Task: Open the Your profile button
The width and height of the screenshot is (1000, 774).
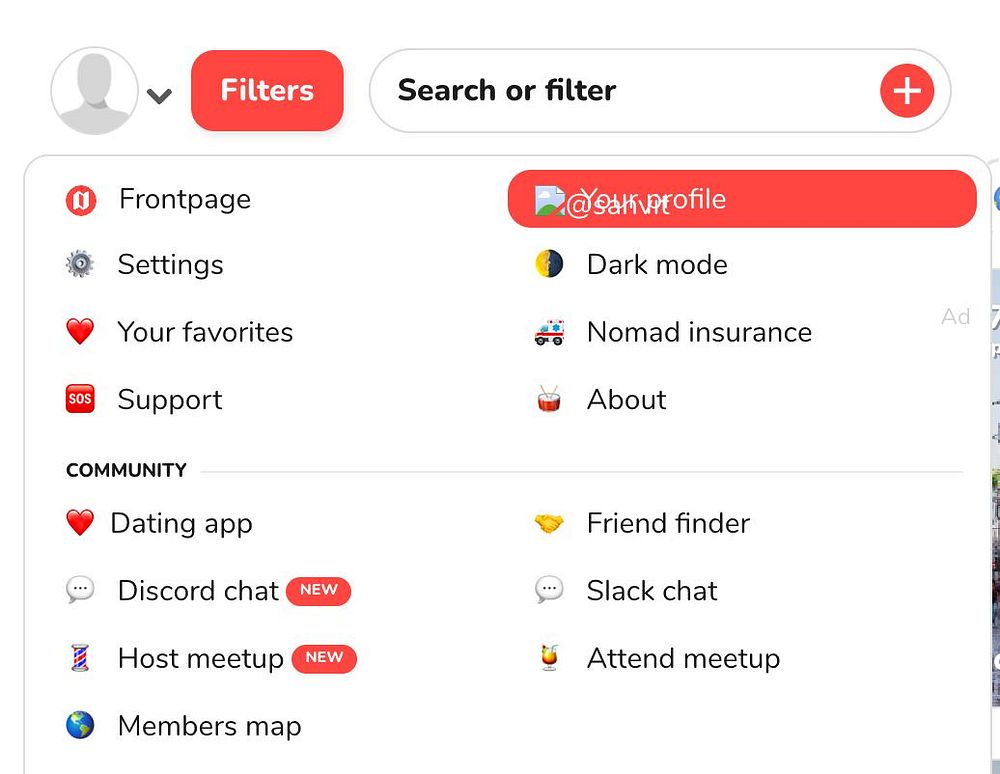Action: point(741,199)
